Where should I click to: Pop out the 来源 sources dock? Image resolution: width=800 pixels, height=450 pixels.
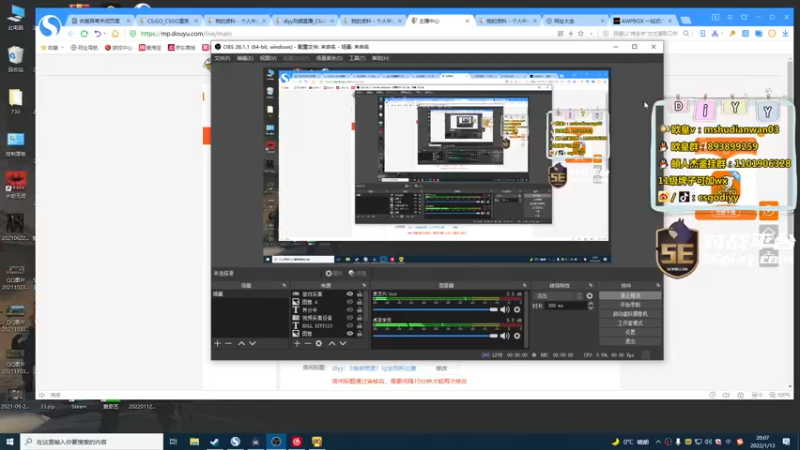(x=364, y=285)
